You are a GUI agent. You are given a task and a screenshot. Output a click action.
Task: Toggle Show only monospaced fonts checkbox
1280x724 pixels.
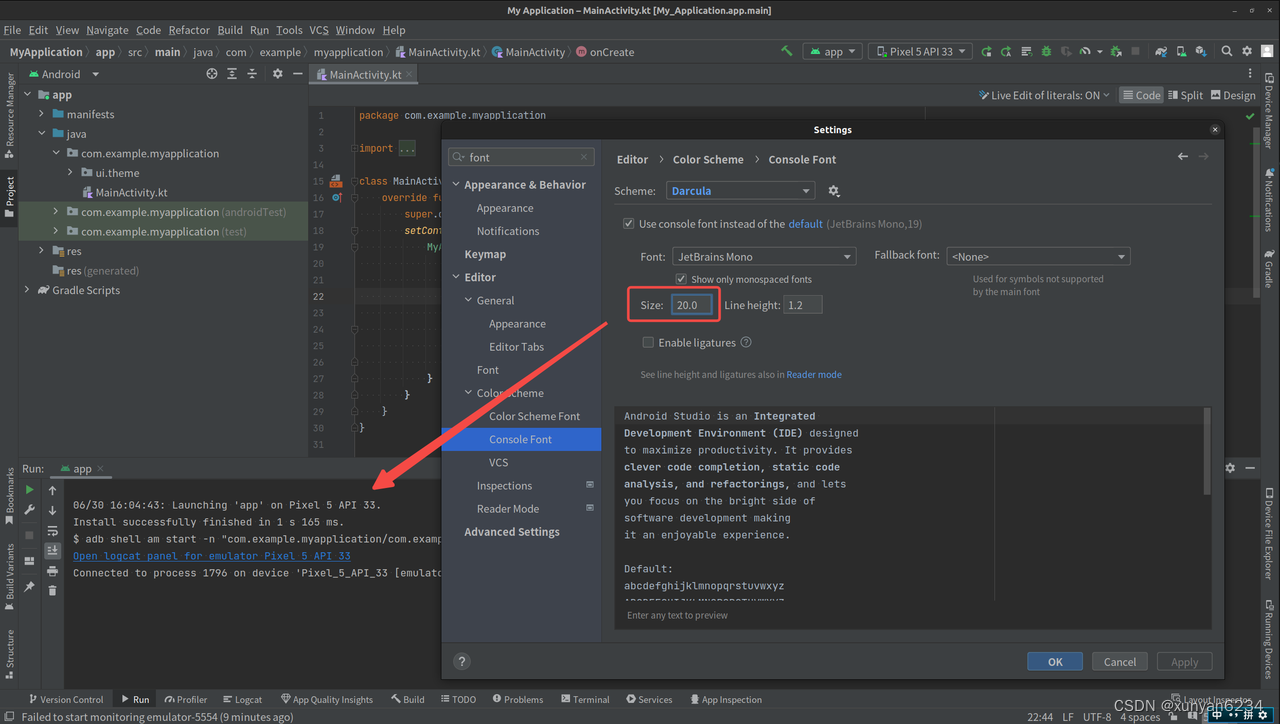[x=681, y=279]
